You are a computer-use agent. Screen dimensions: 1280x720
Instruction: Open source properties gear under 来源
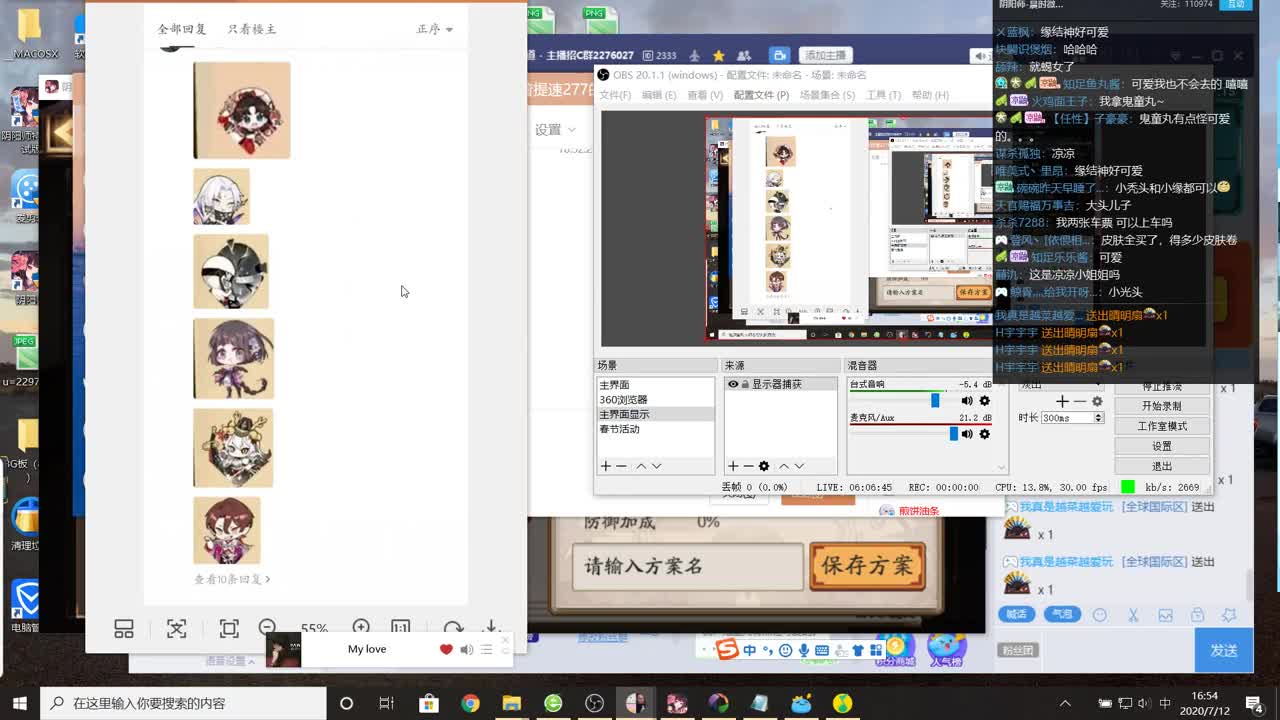pos(764,466)
